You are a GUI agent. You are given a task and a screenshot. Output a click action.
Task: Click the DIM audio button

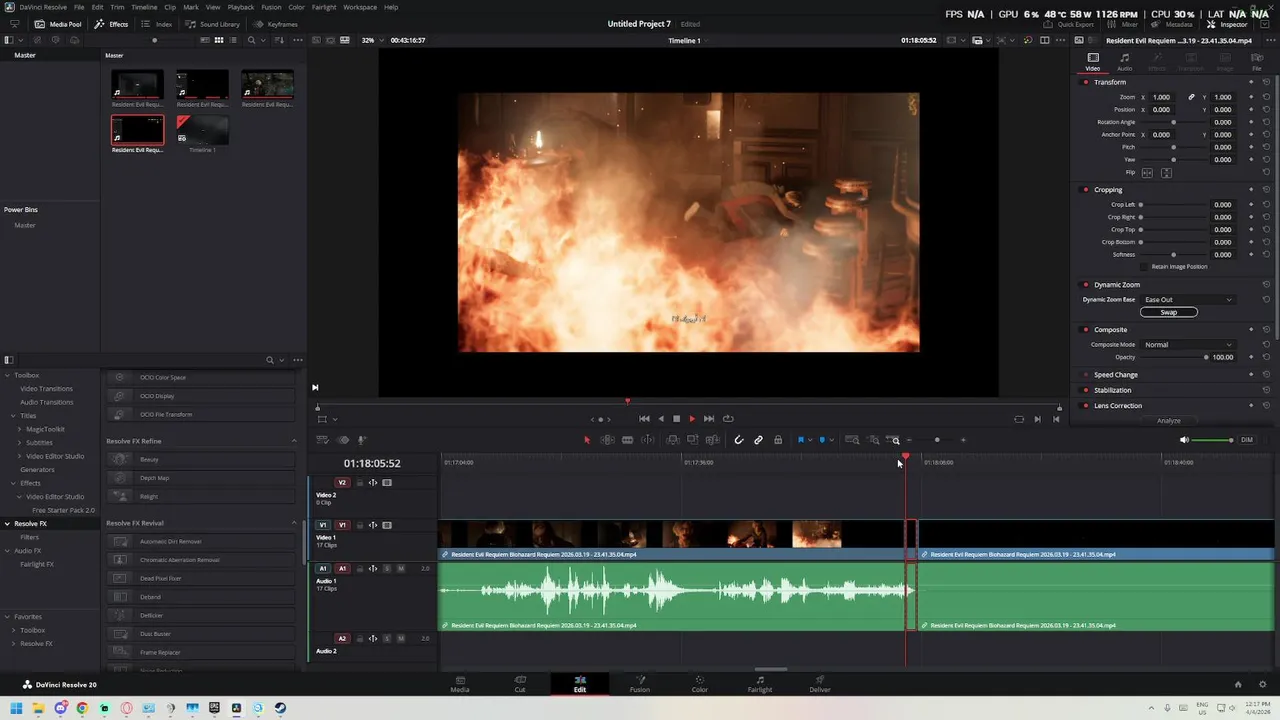pos(1247,440)
